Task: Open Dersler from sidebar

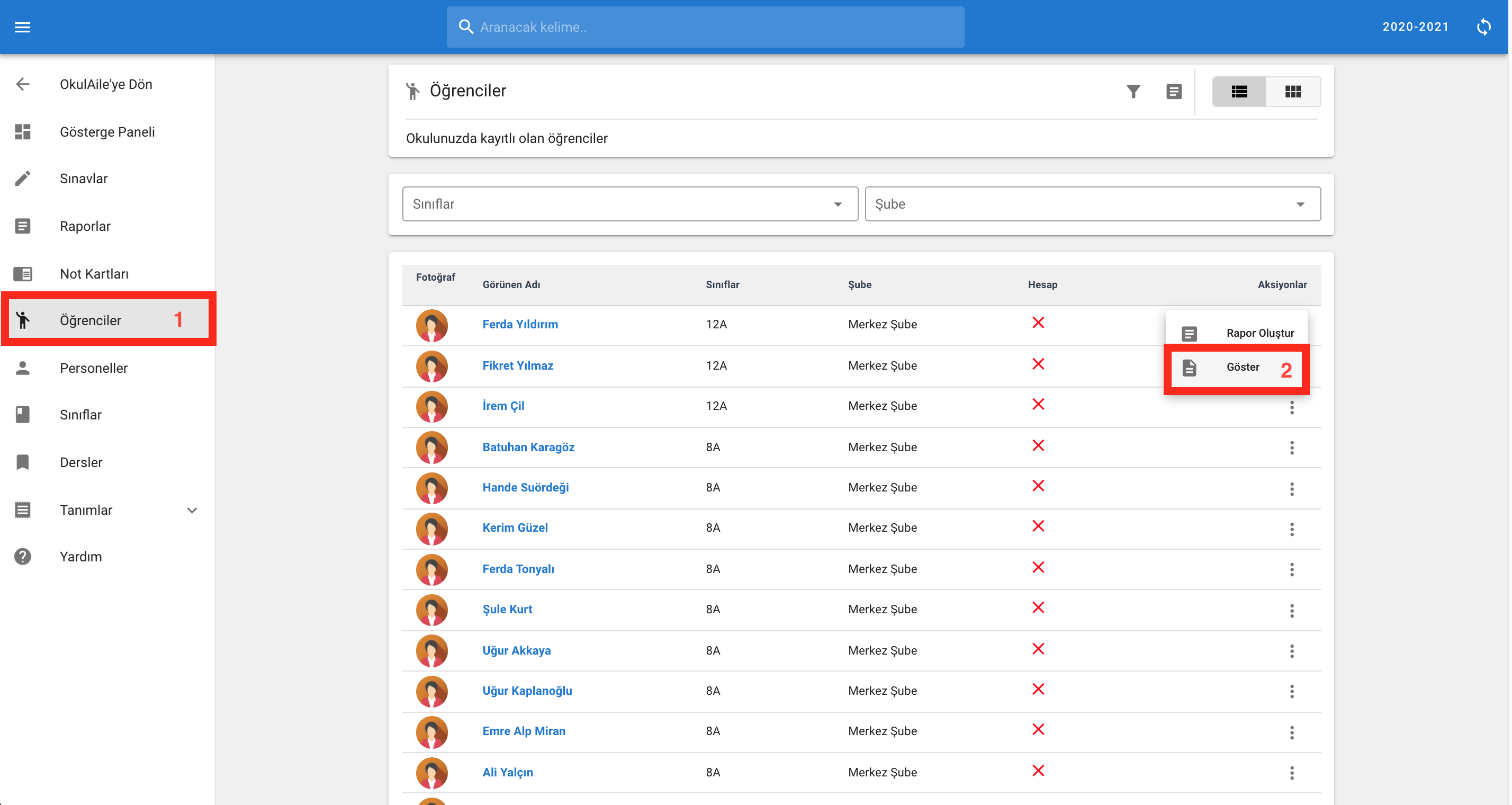Action: pos(81,463)
